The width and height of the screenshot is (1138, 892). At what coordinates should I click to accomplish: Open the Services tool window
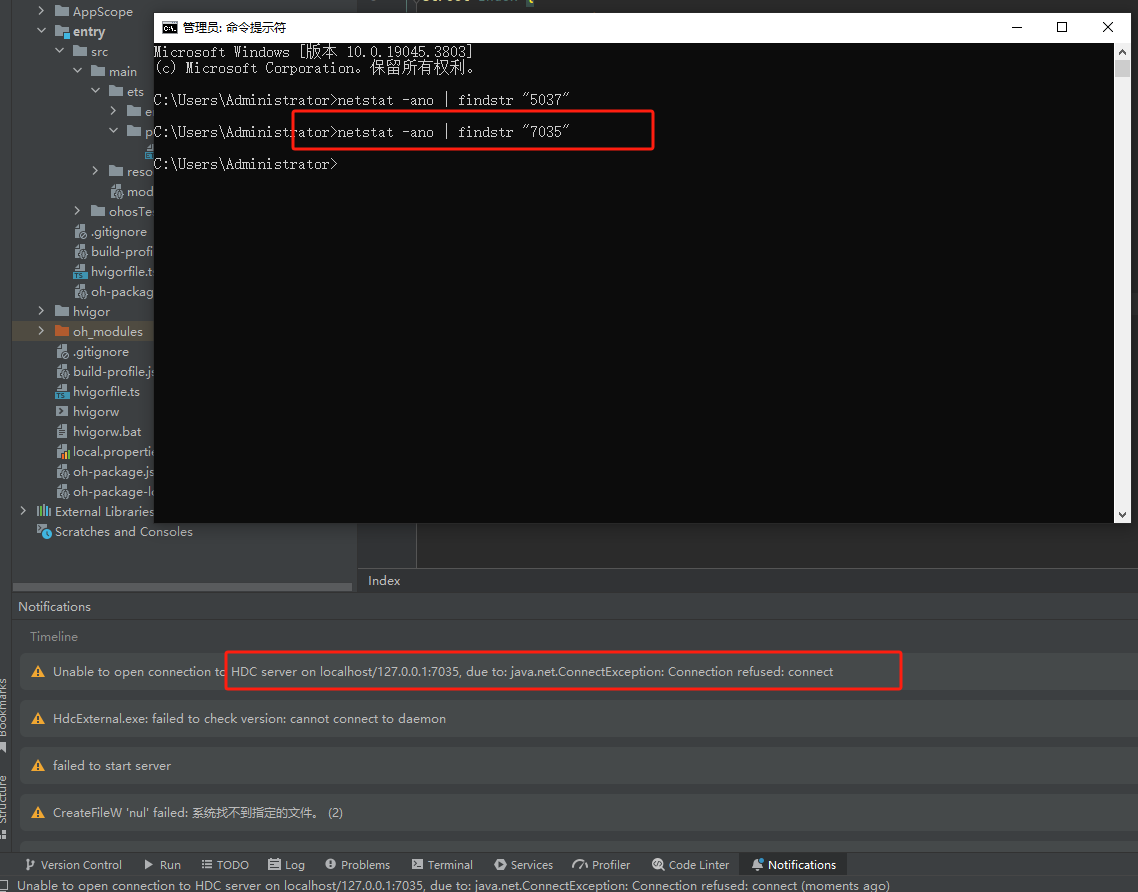523,864
